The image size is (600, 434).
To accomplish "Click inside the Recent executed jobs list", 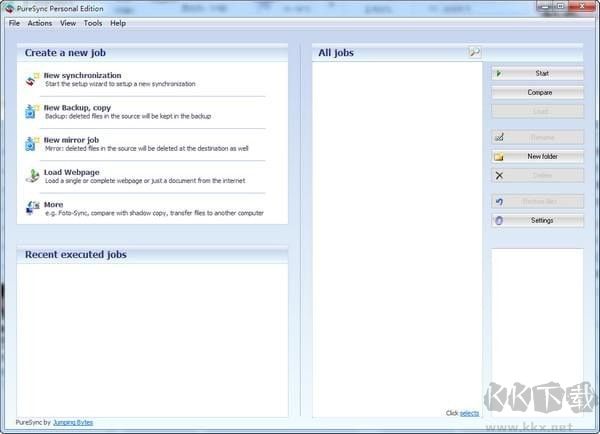I will (x=152, y=340).
